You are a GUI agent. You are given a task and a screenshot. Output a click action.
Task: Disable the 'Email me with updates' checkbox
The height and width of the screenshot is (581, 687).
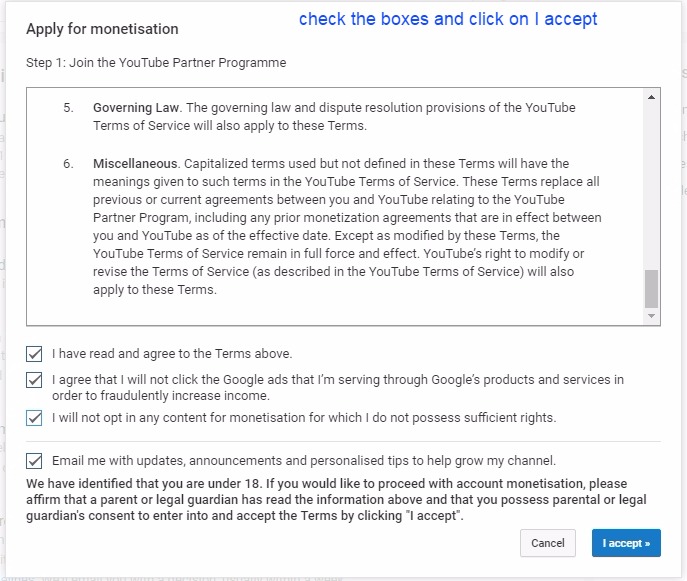click(35, 461)
